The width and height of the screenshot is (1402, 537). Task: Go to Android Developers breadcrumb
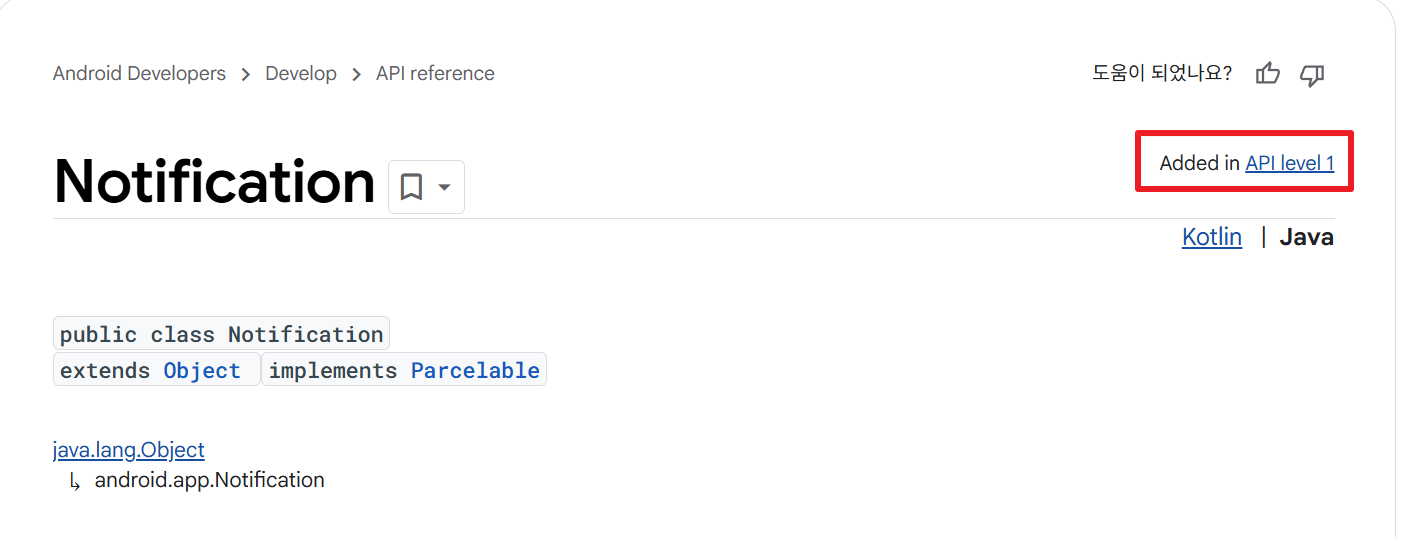pos(139,74)
